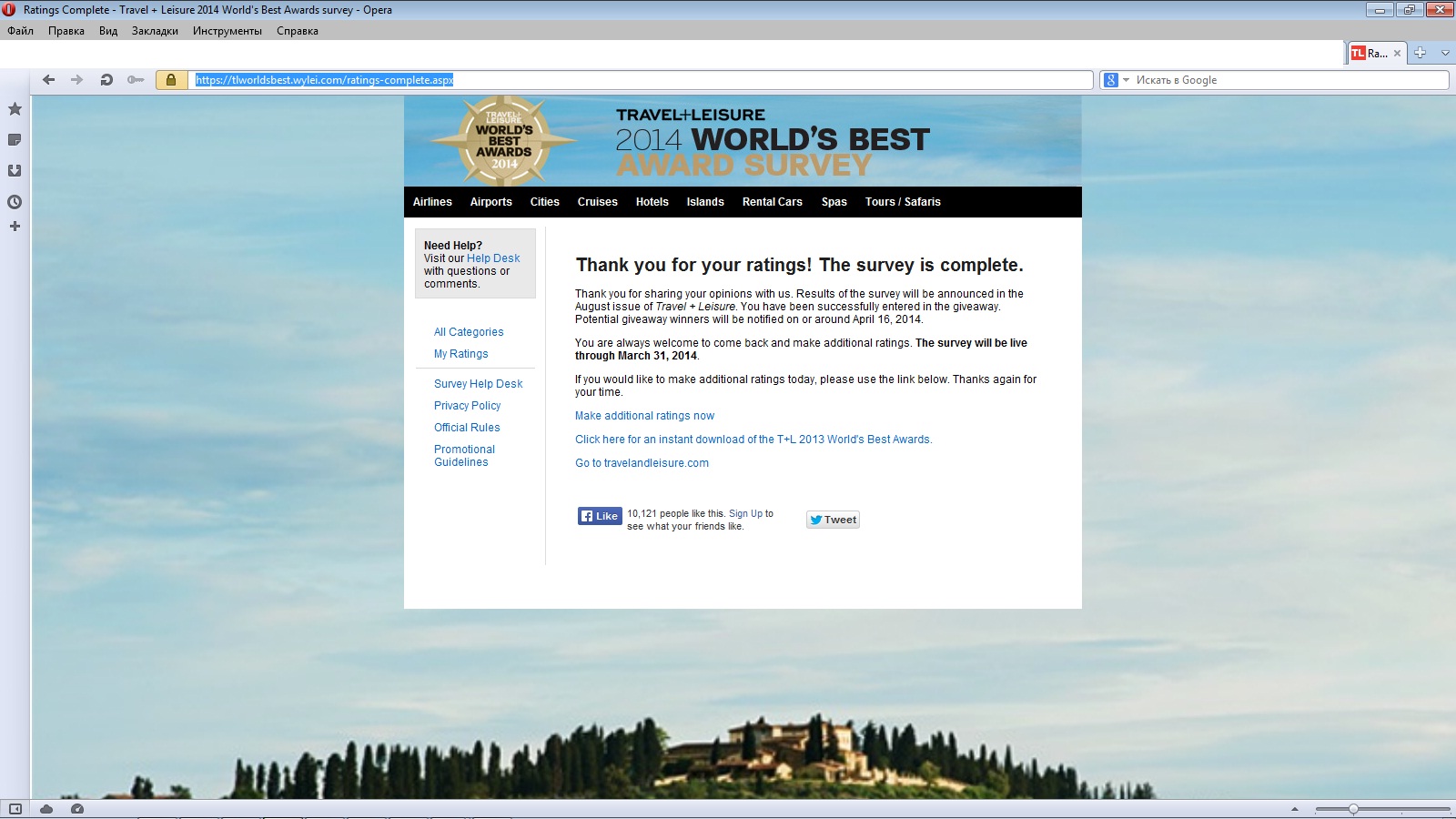Click the Facebook Like button
1456x819 pixels.
tap(600, 516)
